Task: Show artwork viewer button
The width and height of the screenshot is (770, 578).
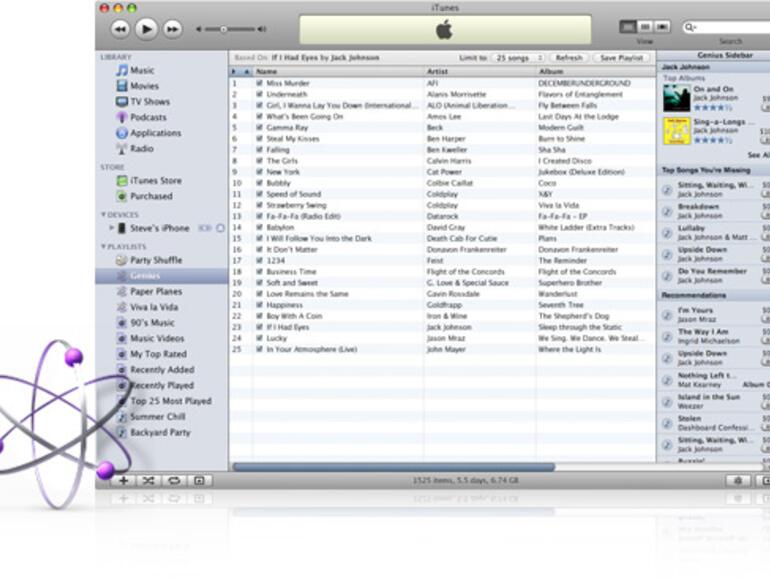Action: 199,481
